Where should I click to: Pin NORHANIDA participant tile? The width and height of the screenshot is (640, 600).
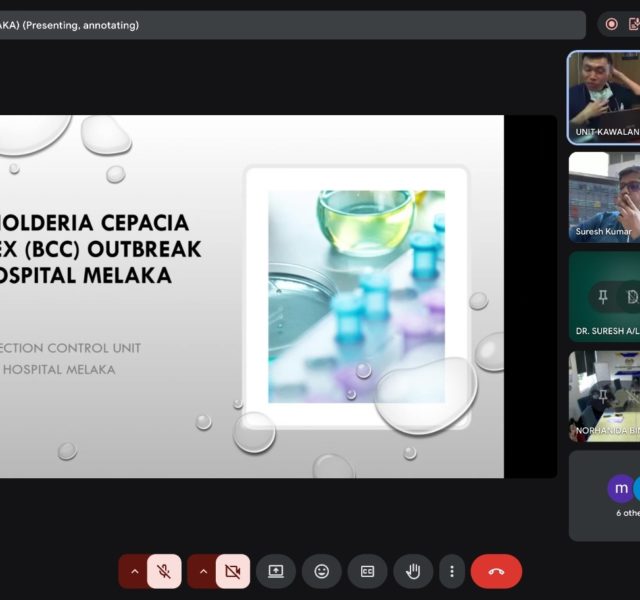pyautogui.click(x=603, y=395)
